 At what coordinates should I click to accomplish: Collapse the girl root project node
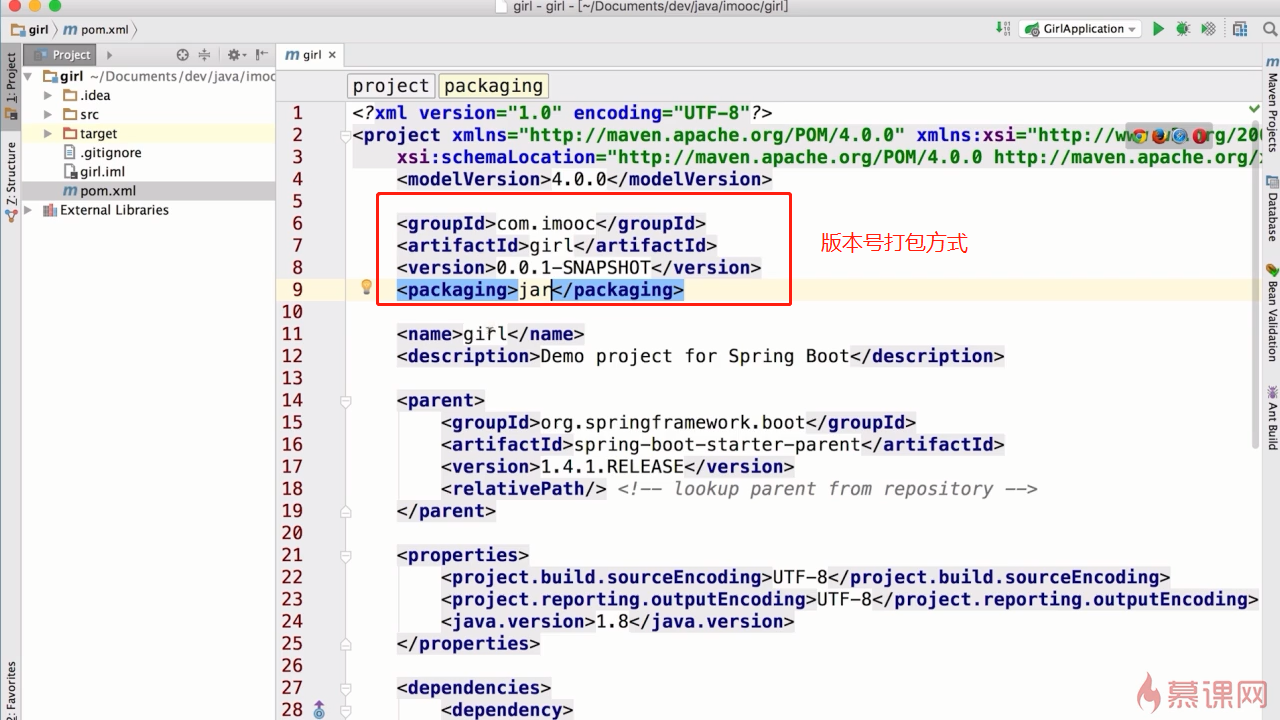pyautogui.click(x=29, y=76)
